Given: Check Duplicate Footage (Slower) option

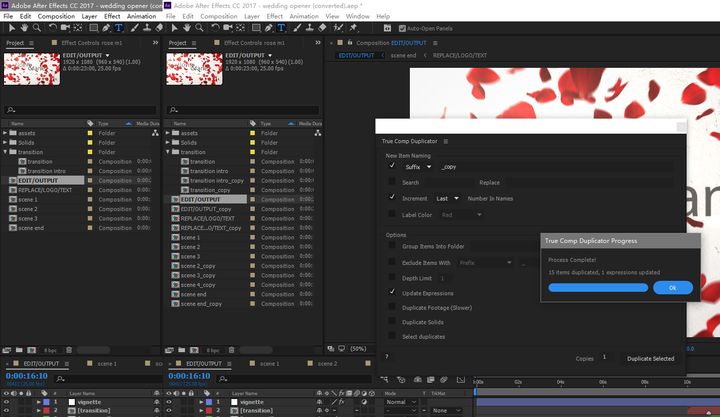Looking at the screenshot, I should 392,306.
